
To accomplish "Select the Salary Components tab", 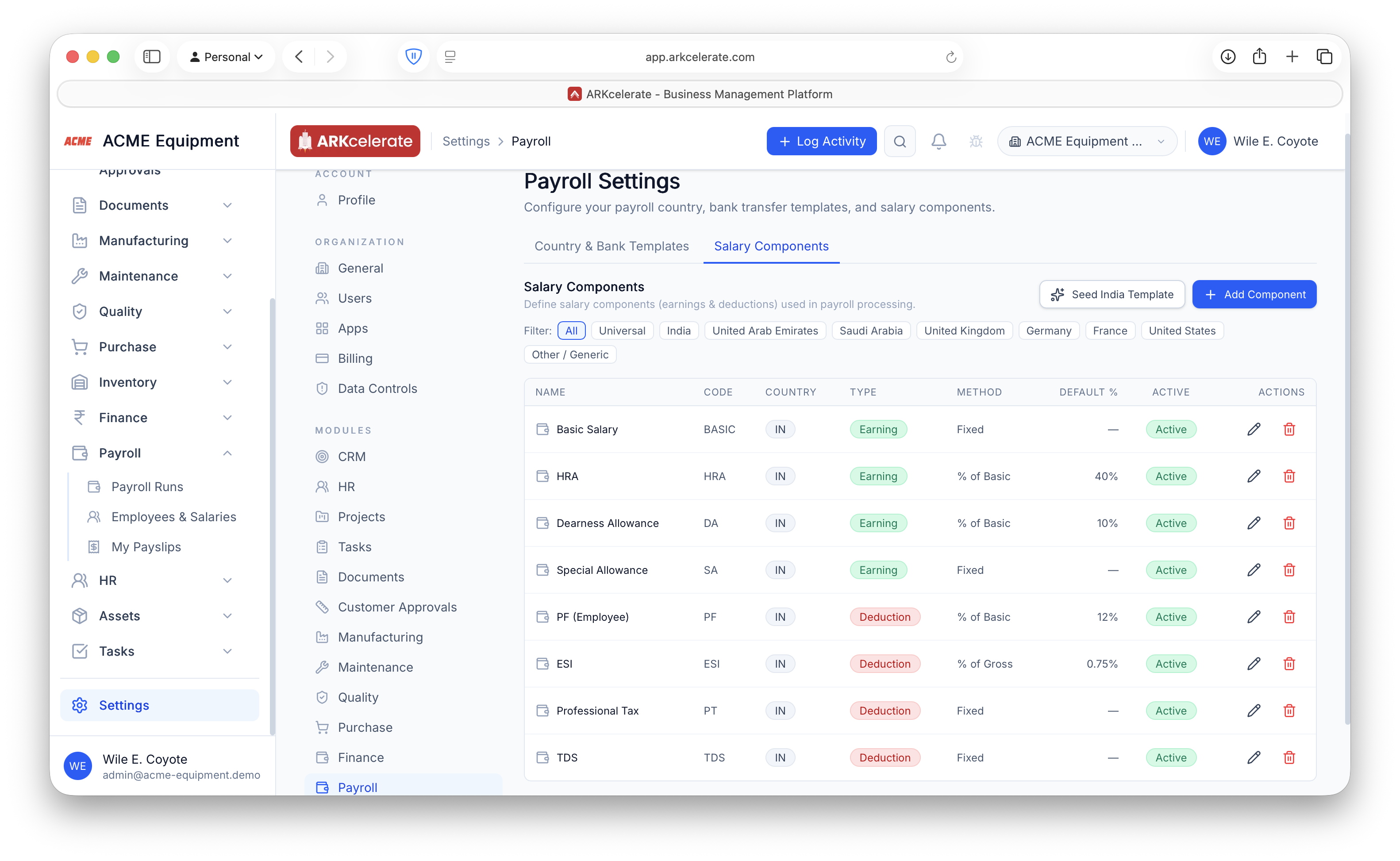I will pos(771,246).
